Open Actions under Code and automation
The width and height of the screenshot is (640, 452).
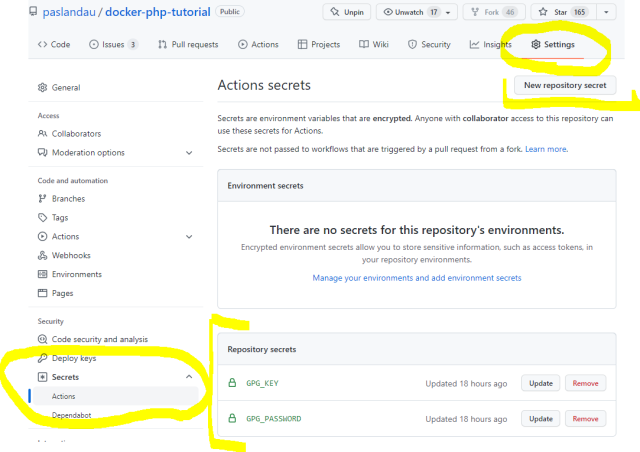click(65, 236)
